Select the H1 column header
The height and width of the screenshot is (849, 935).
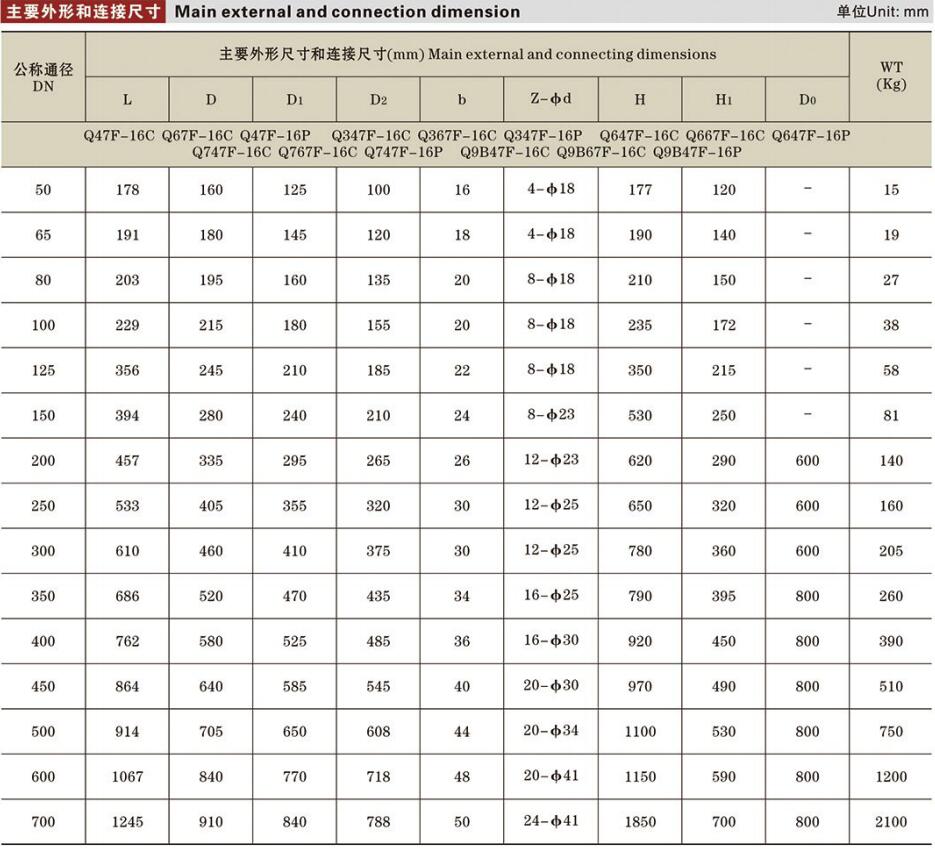(x=723, y=99)
